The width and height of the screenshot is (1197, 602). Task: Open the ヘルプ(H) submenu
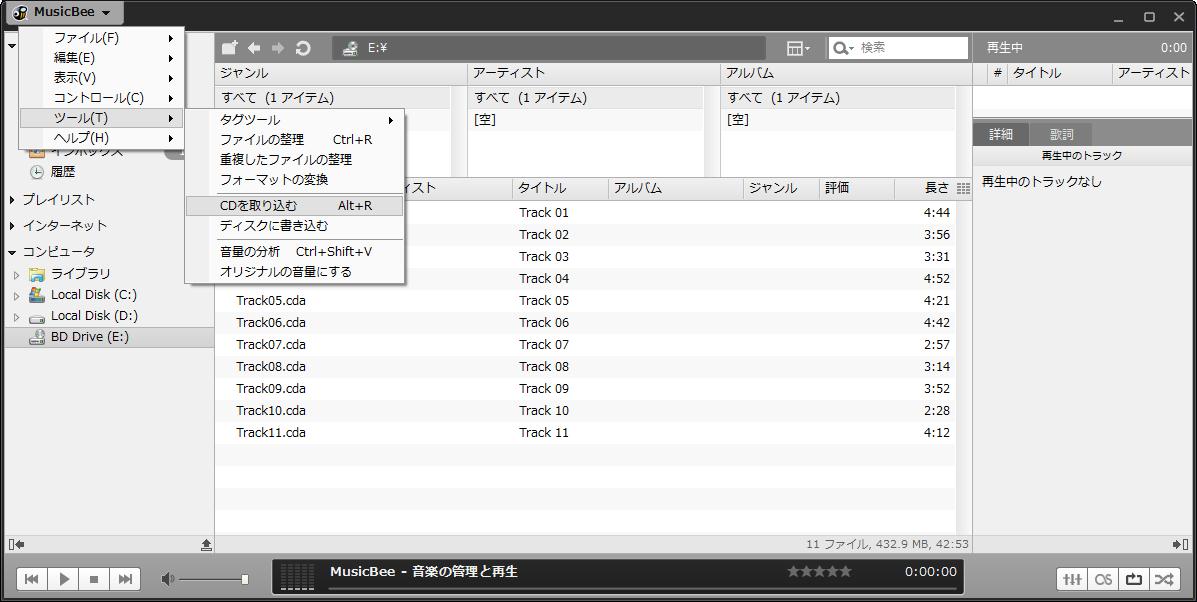click(x=102, y=137)
